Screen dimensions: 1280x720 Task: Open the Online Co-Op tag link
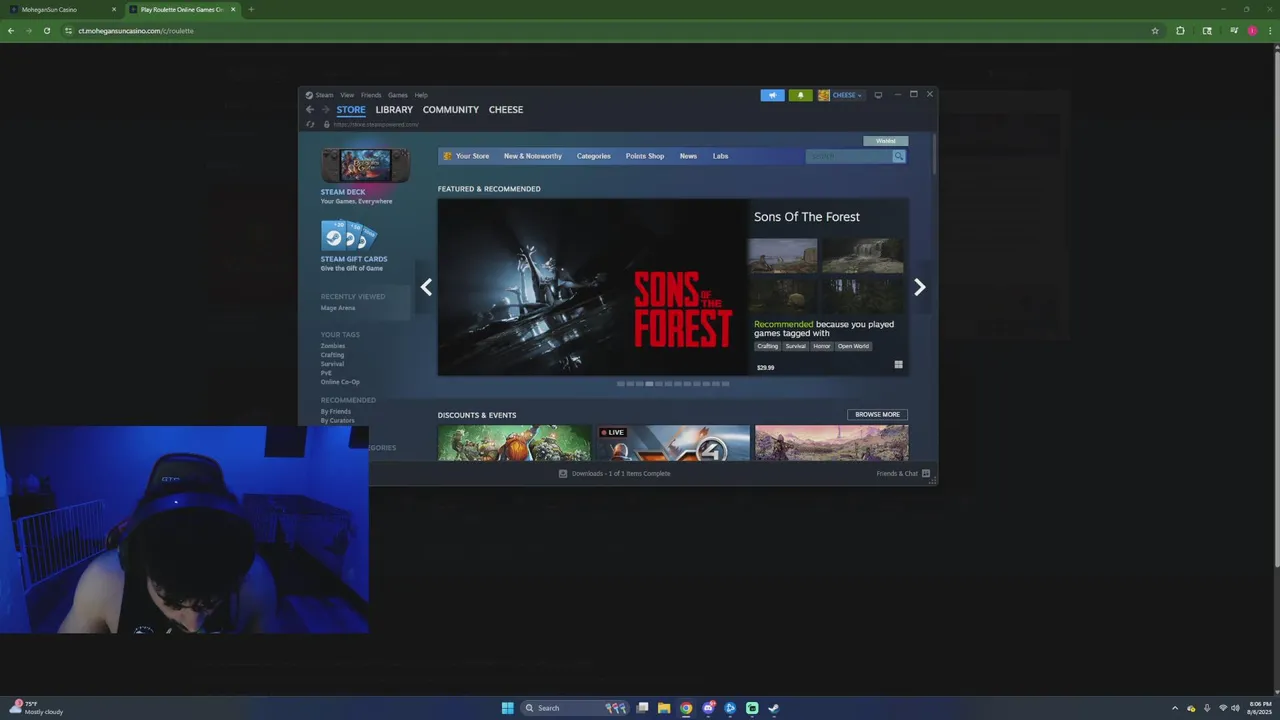(340, 382)
